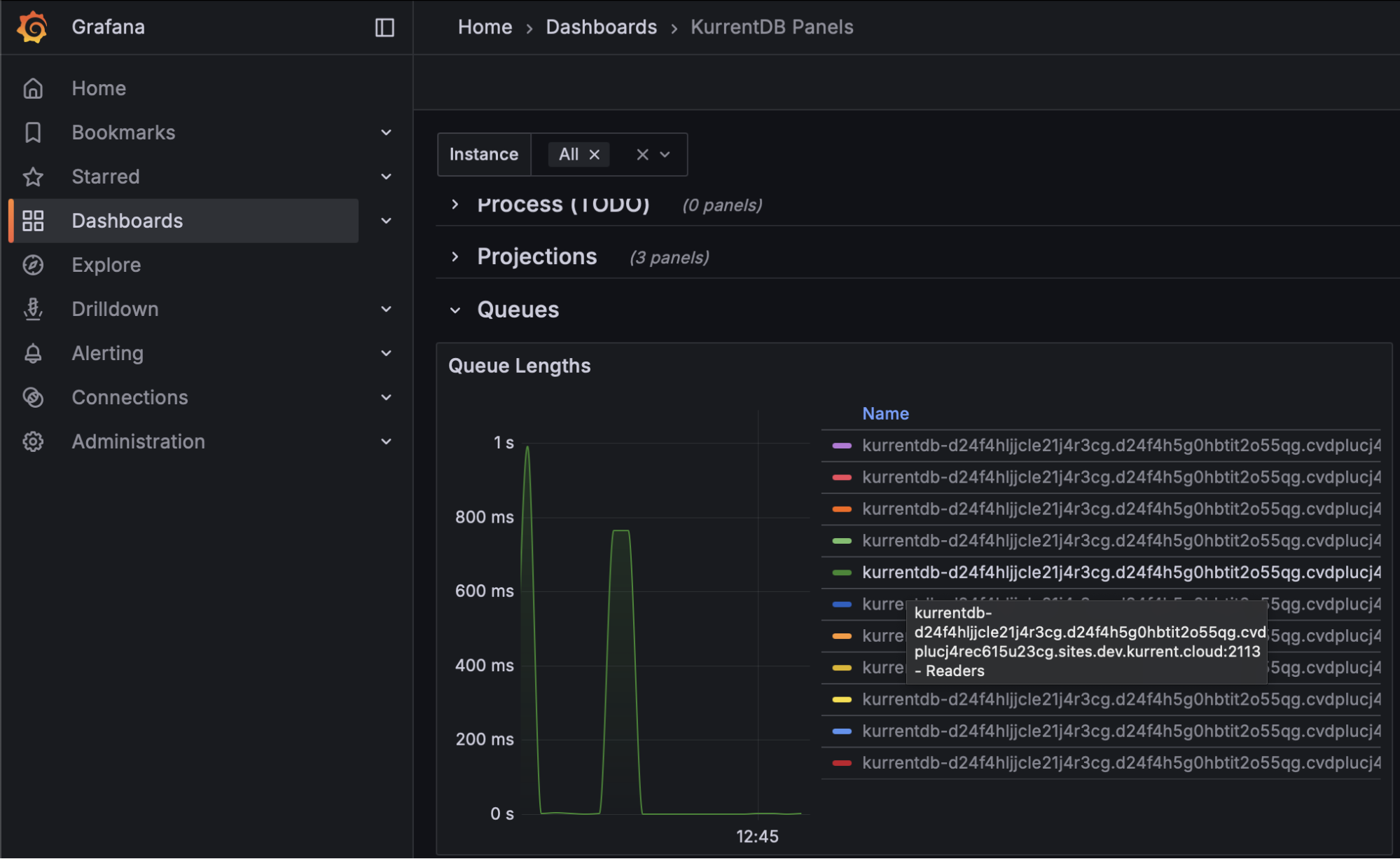
Task: Select the Drilldown sidebar icon
Action: coord(33,308)
